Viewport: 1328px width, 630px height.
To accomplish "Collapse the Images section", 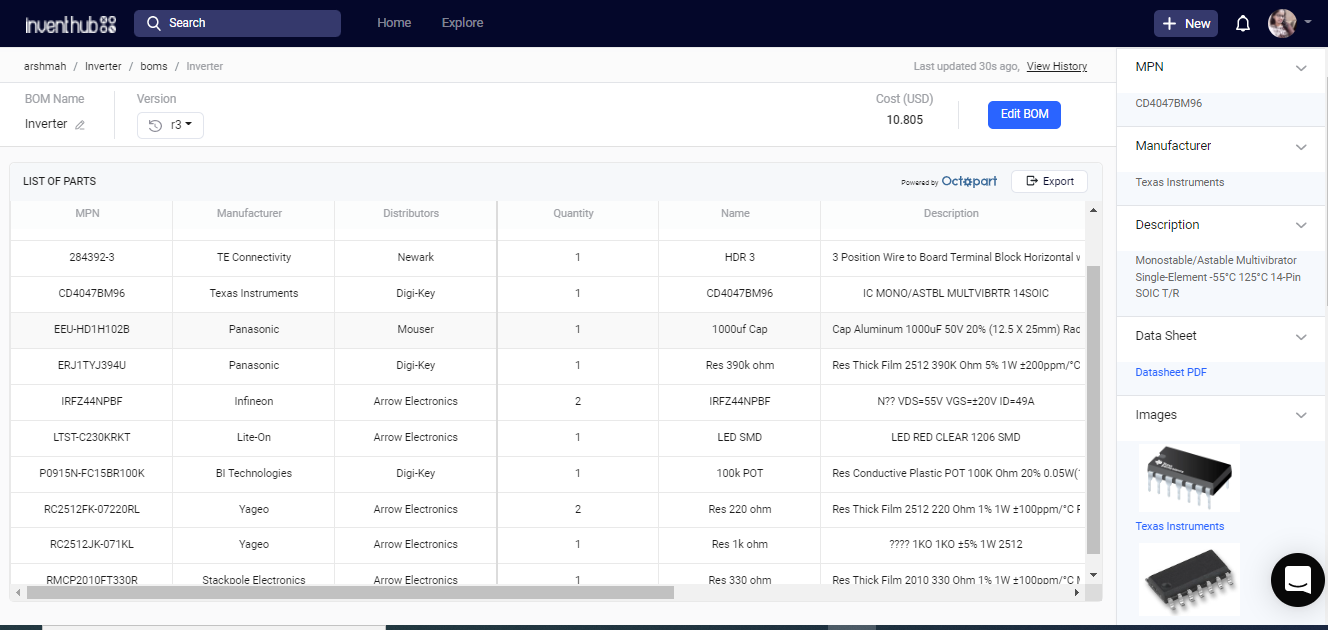I will pos(1301,416).
